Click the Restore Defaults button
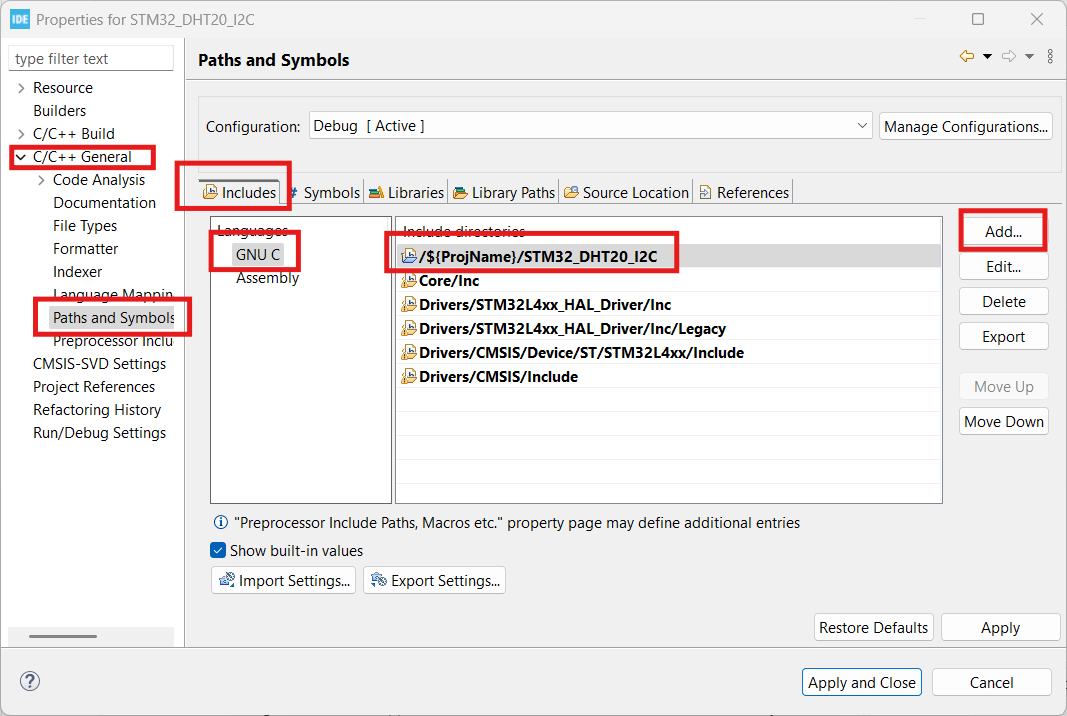 (x=873, y=627)
